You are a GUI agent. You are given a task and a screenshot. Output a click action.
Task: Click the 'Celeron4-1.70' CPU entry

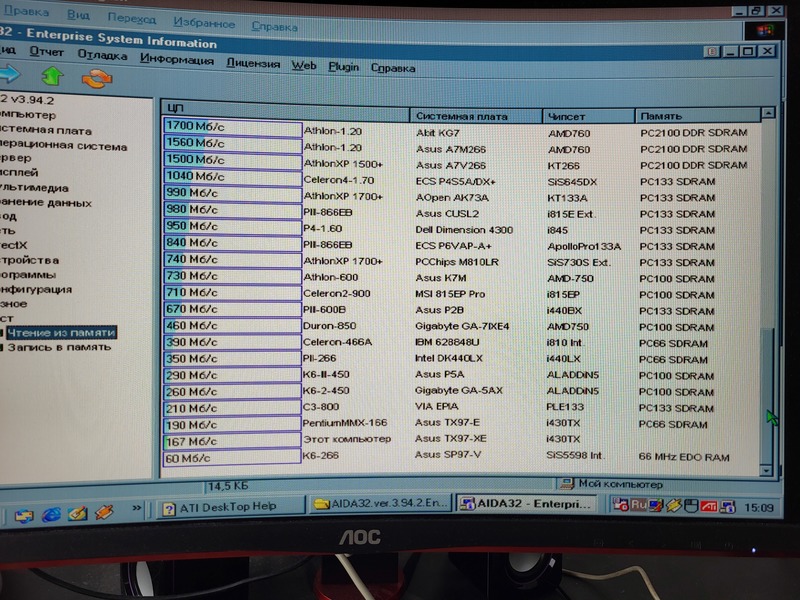point(339,180)
